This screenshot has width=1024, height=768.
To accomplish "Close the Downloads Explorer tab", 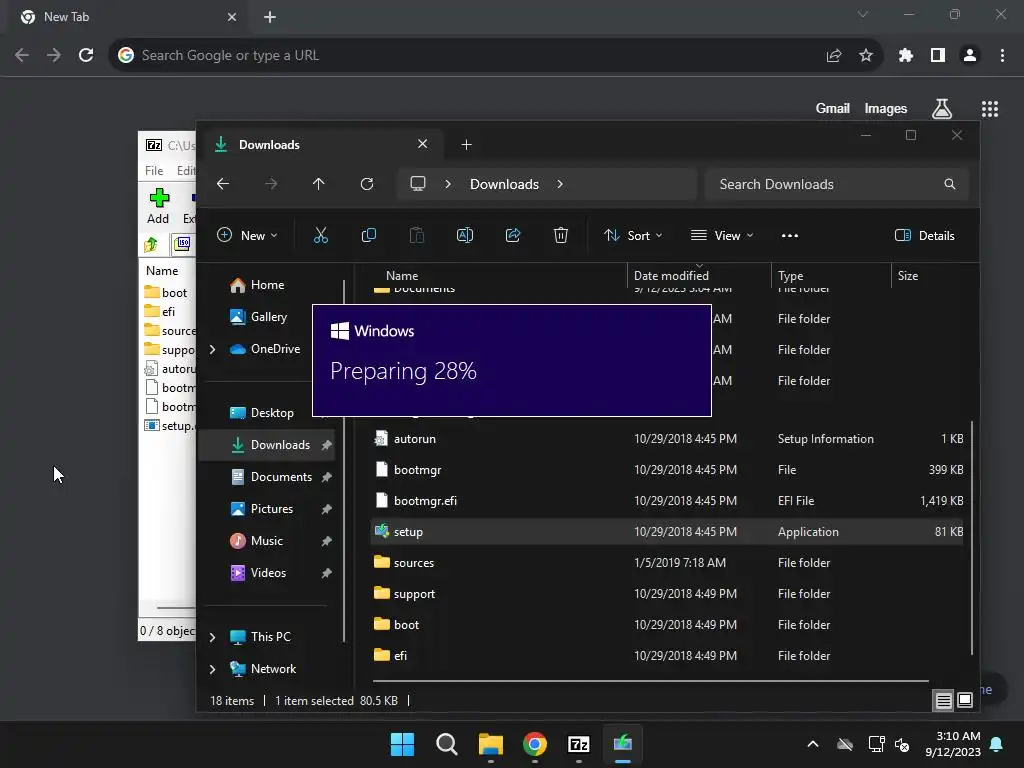I will pyautogui.click(x=423, y=144).
